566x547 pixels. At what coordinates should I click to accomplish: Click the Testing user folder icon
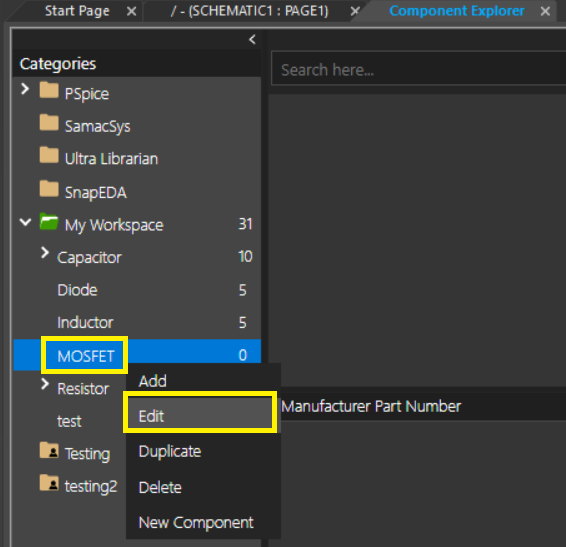(49, 450)
